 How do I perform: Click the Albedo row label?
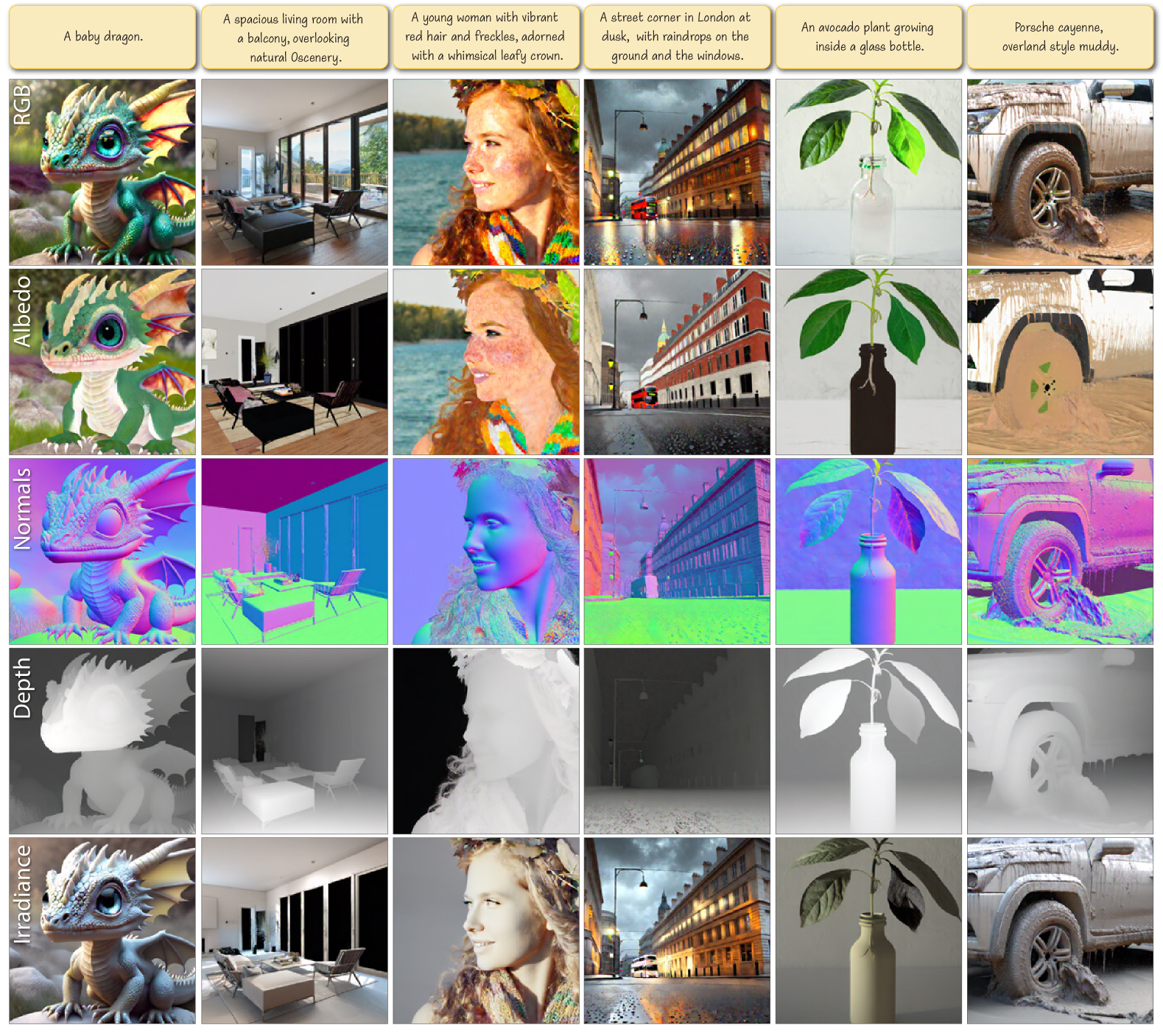(x=22, y=311)
